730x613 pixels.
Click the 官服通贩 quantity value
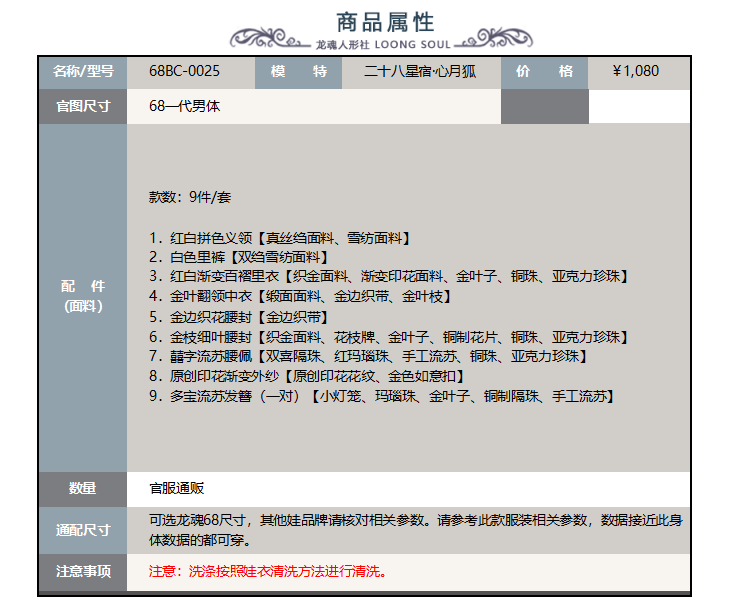pos(176,488)
